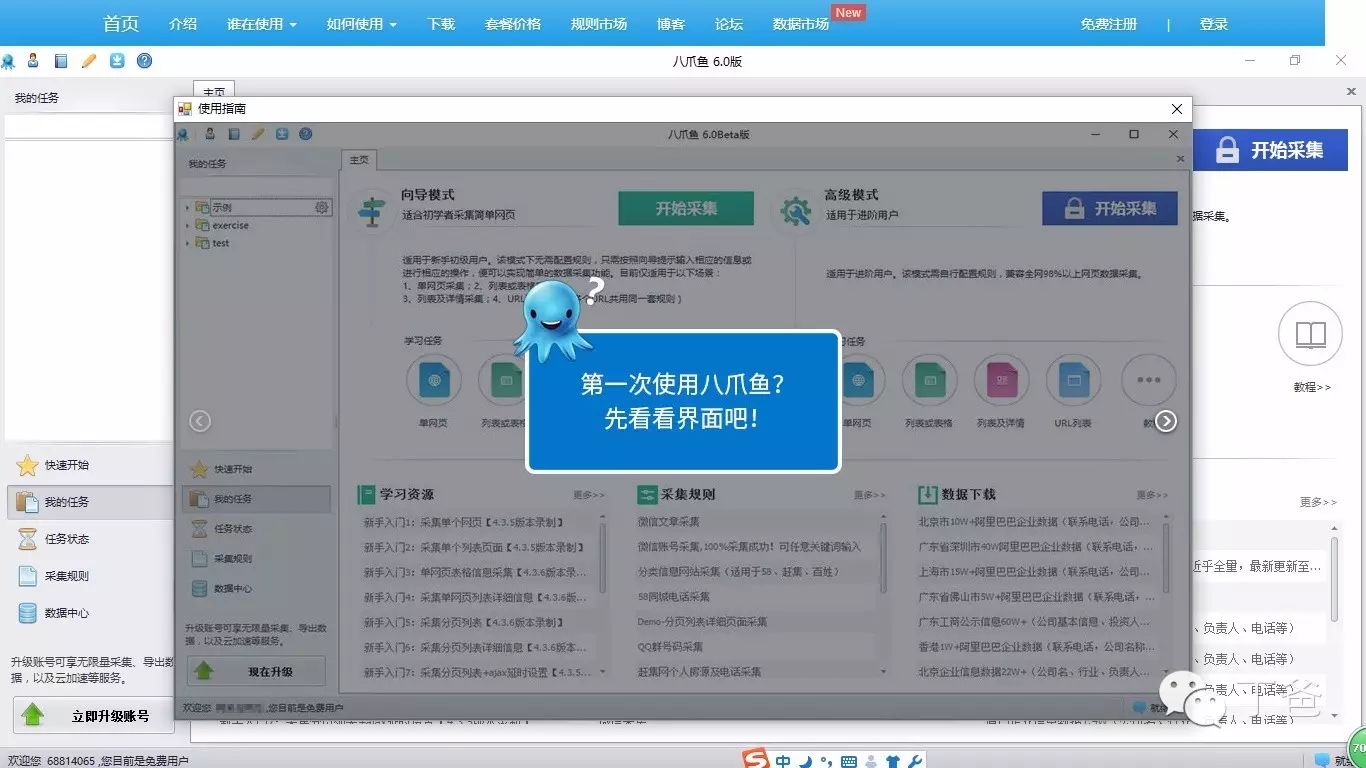Click the three-dots more tasks icon in guide
Viewport: 1366px width, 768px height.
point(1148,381)
